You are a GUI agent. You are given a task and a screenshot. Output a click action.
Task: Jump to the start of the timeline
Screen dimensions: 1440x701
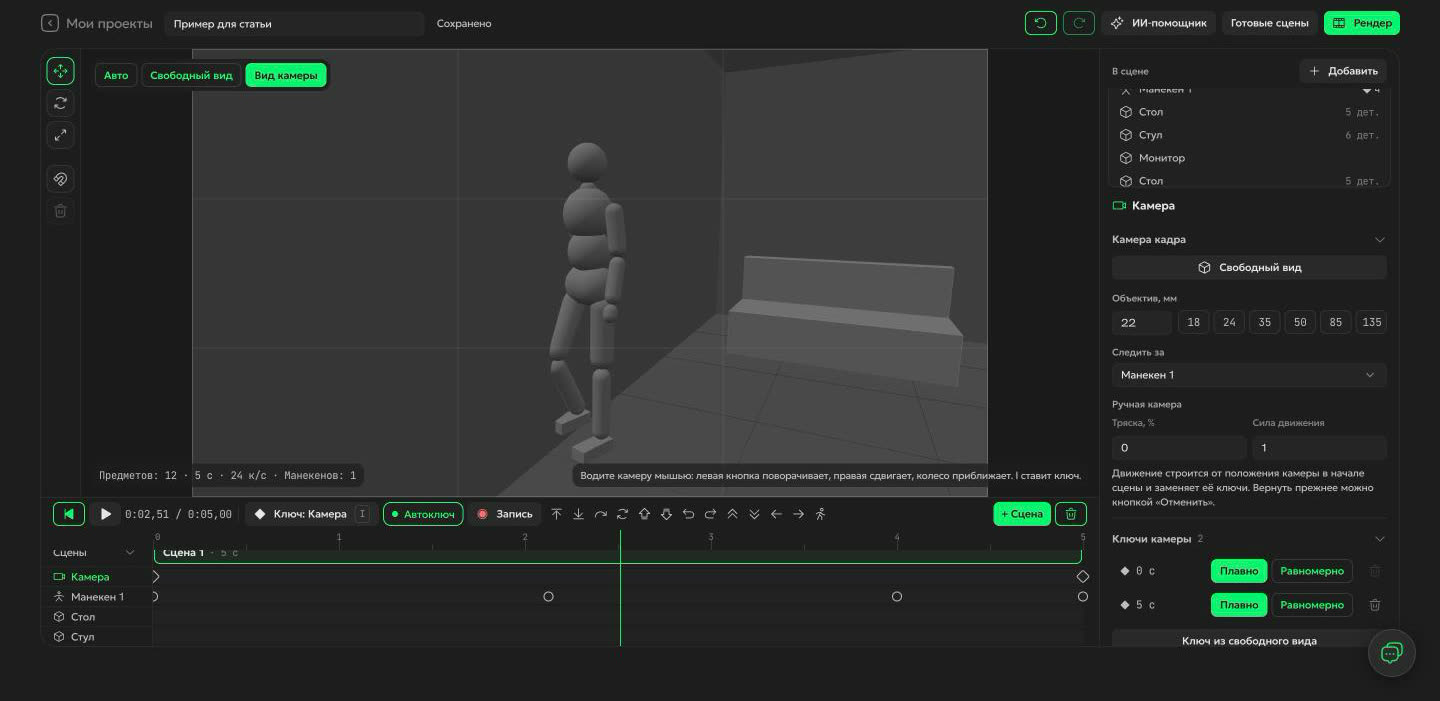click(68, 514)
